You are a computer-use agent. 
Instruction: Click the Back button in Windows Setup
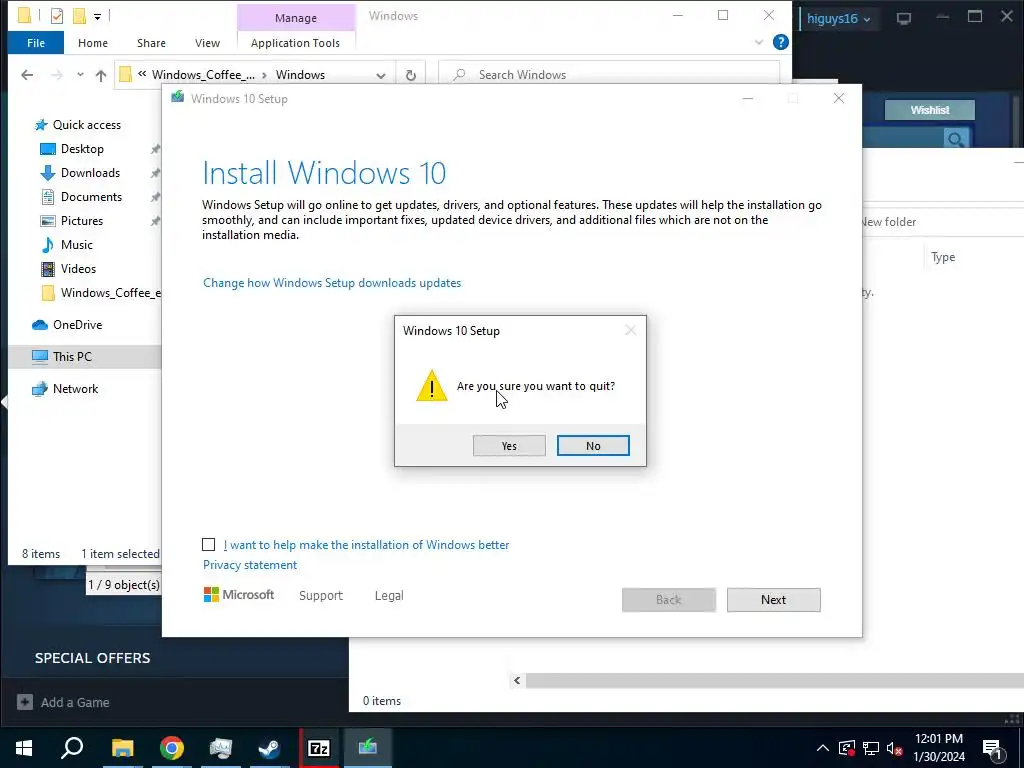(669, 600)
